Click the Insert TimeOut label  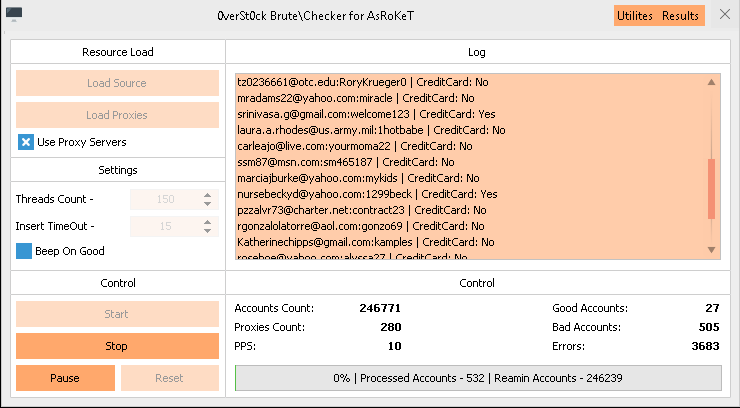point(55,226)
